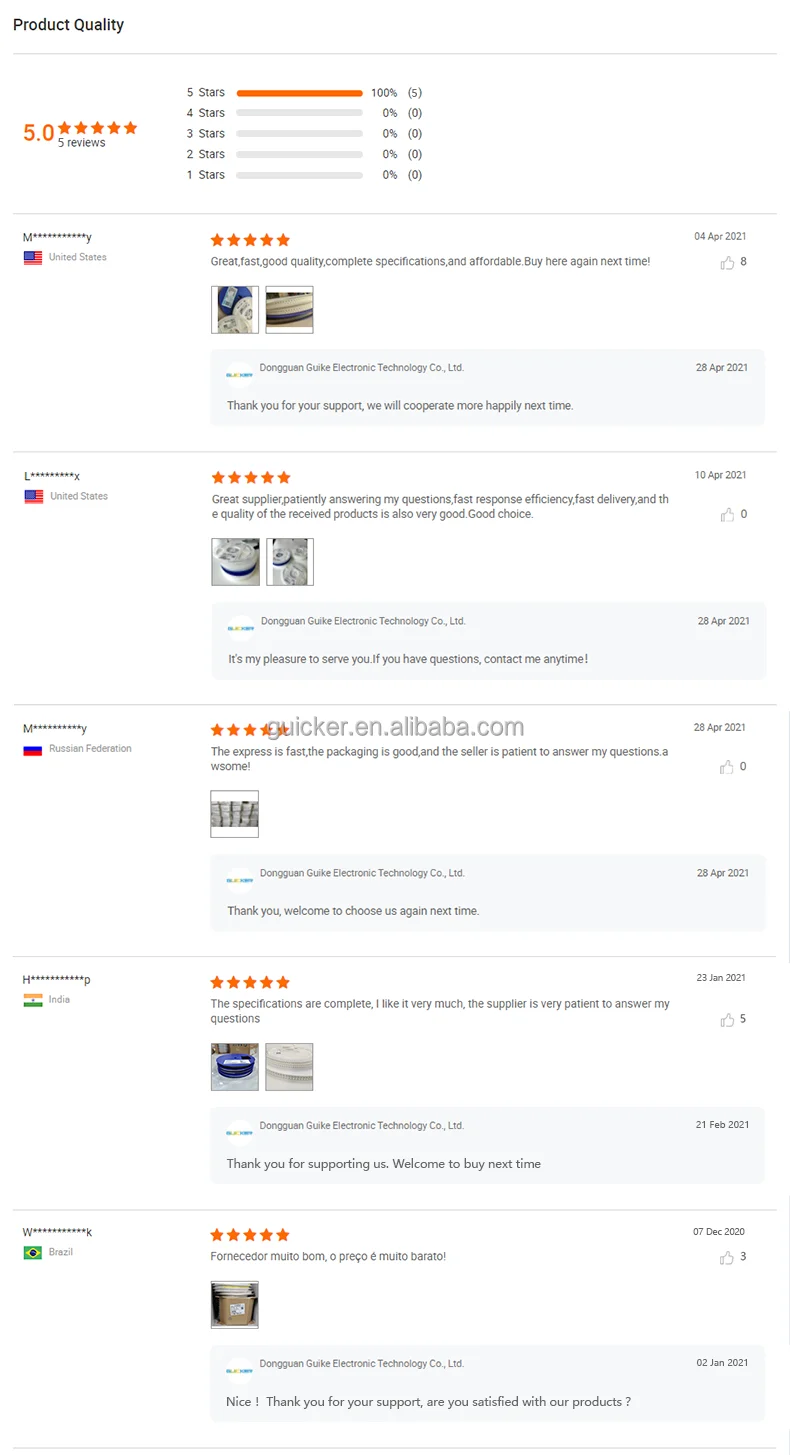Click Dongguan Guike Electronic Technology name in last reply
The image size is (790, 1455).
point(362,1364)
